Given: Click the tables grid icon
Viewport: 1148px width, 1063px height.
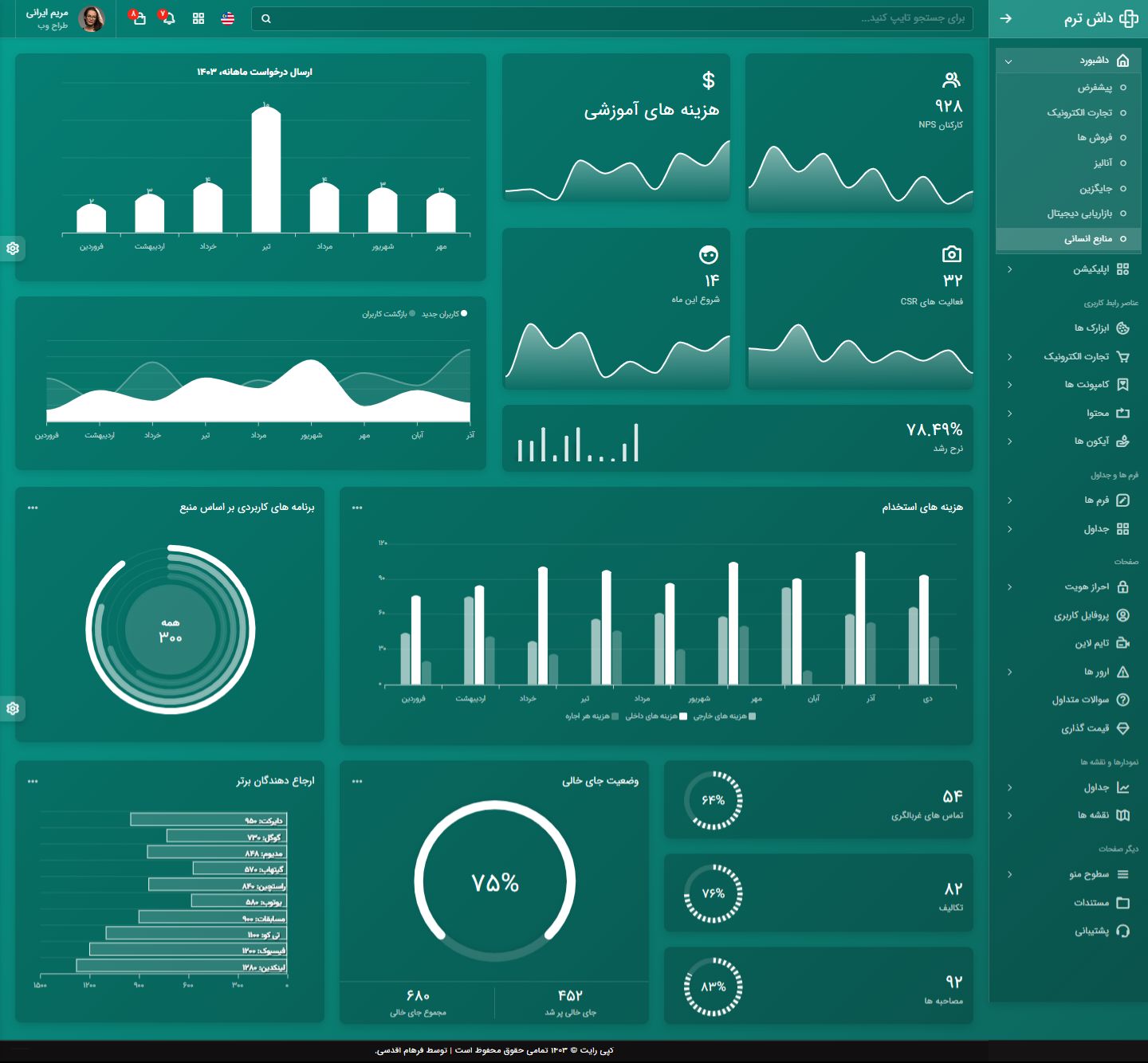Looking at the screenshot, I should point(1122,528).
